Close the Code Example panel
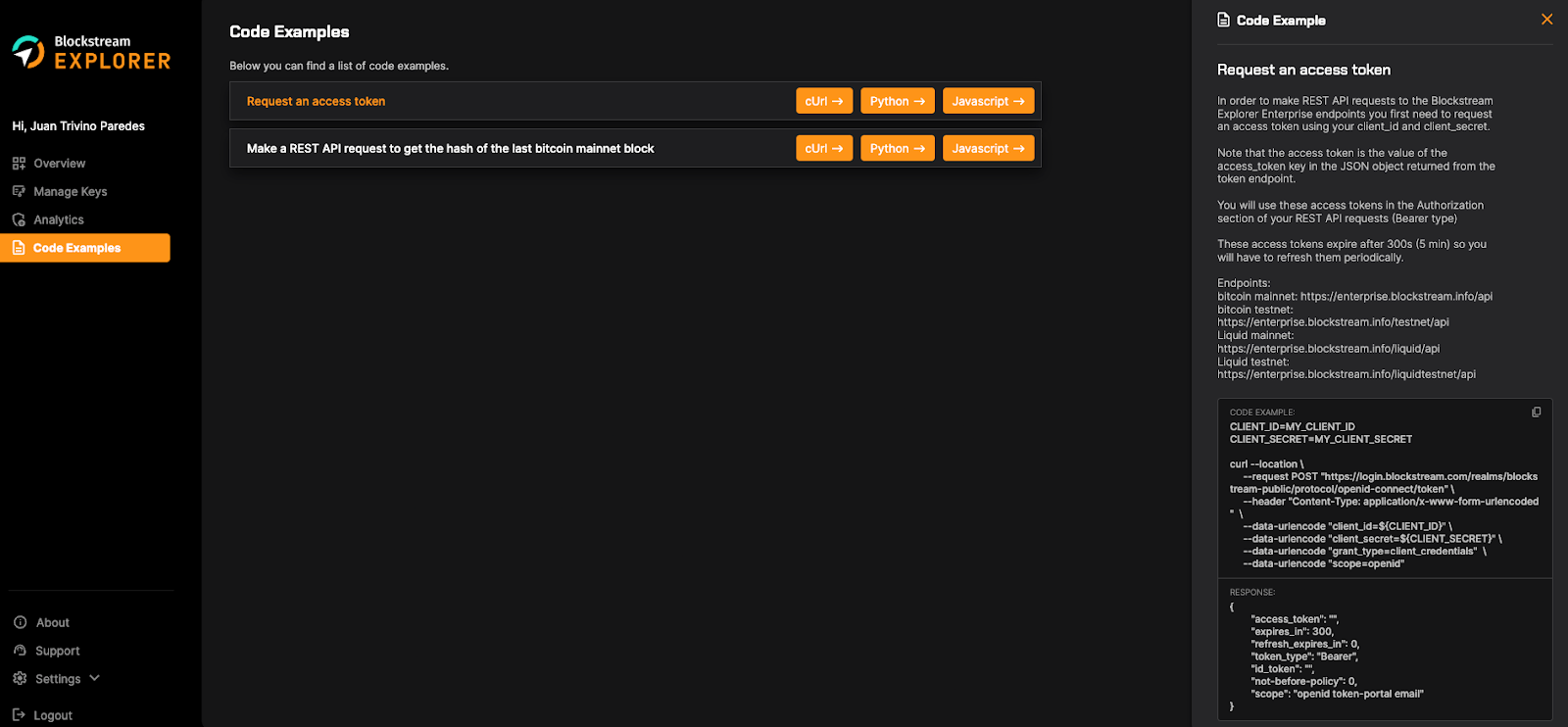The width and height of the screenshot is (1568, 727). point(1546,20)
